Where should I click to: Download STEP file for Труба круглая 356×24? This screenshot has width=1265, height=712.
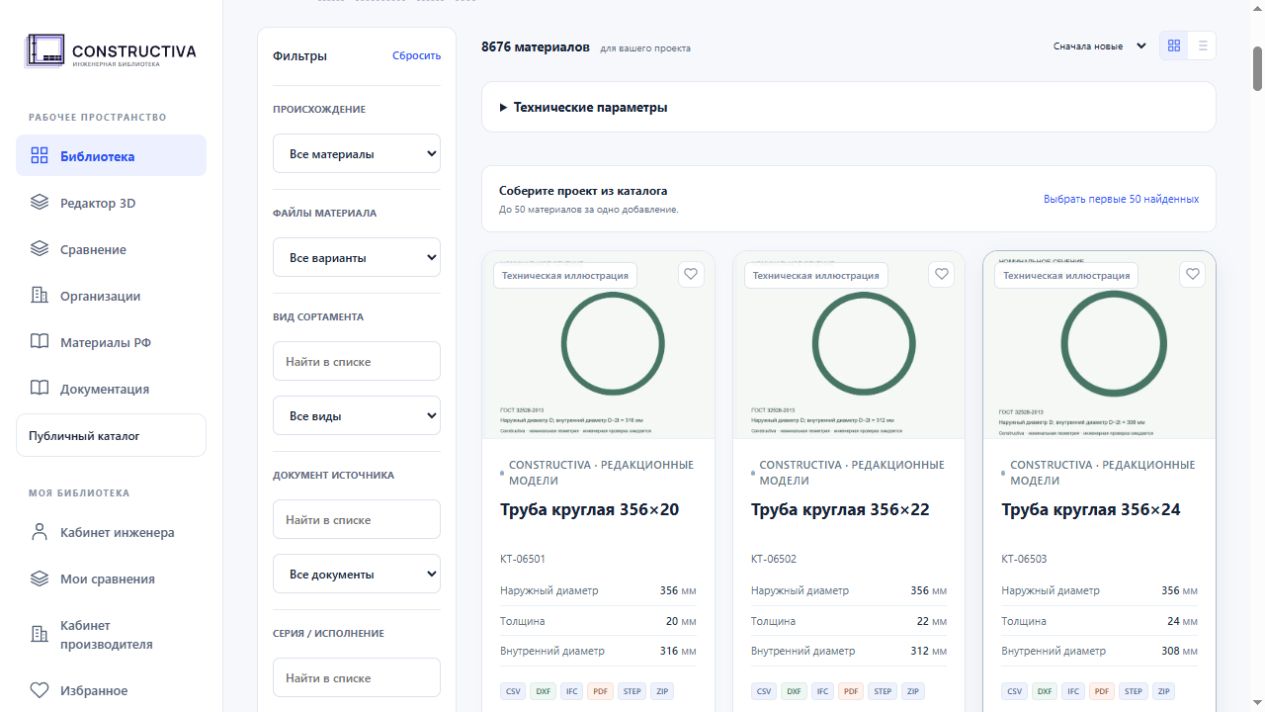pos(1133,691)
